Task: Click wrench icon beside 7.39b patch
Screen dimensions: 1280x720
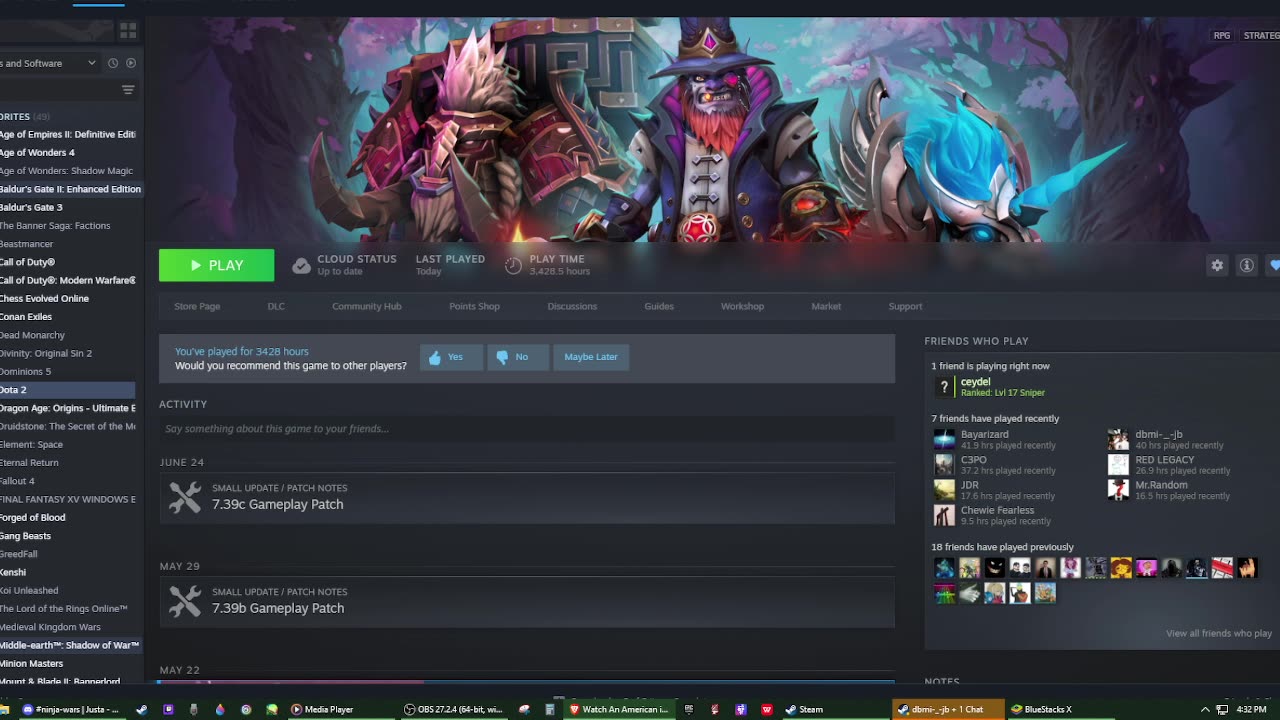Action: click(x=185, y=601)
